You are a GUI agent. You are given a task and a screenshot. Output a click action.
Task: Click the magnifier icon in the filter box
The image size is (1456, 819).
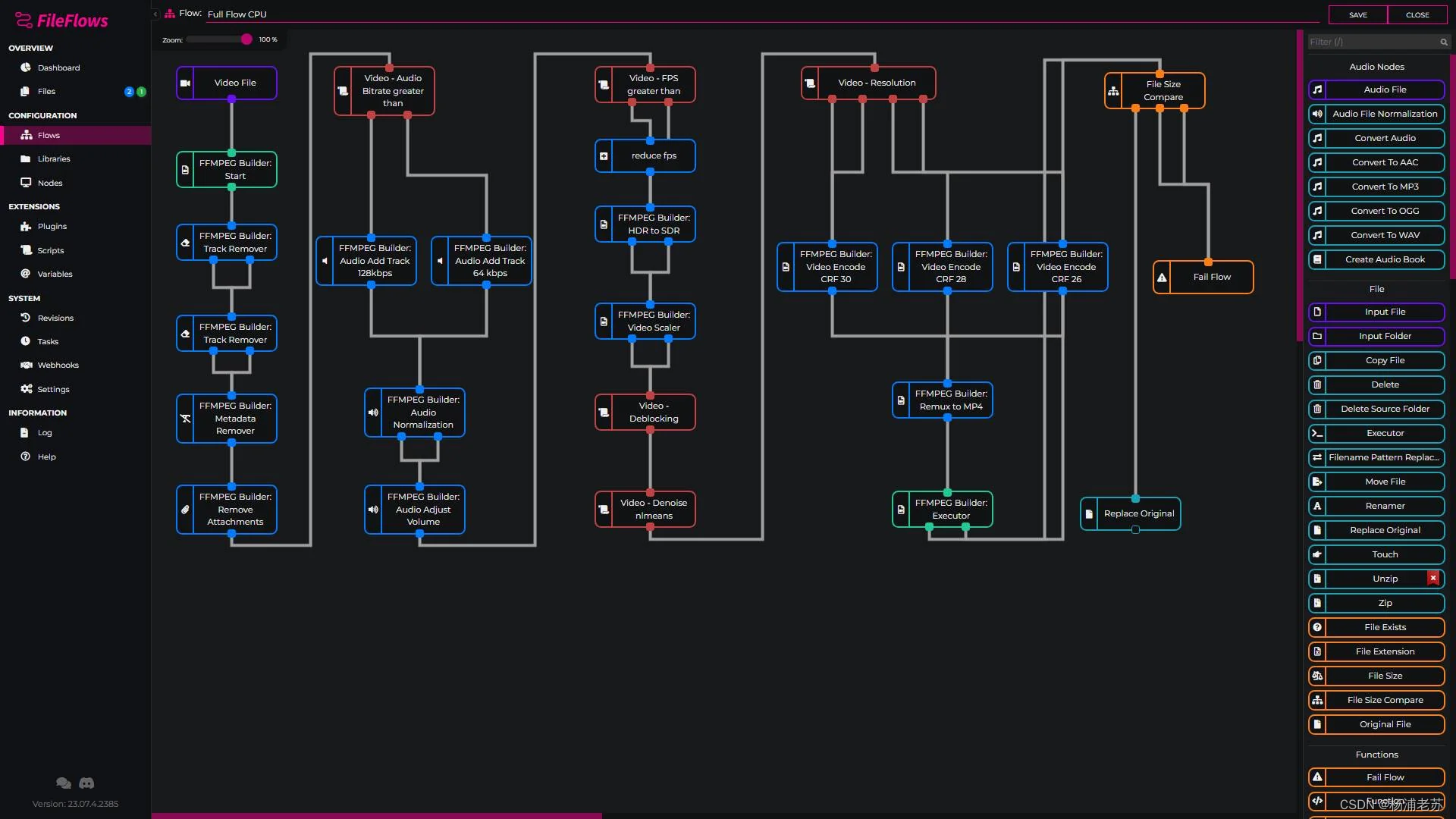coord(1444,42)
